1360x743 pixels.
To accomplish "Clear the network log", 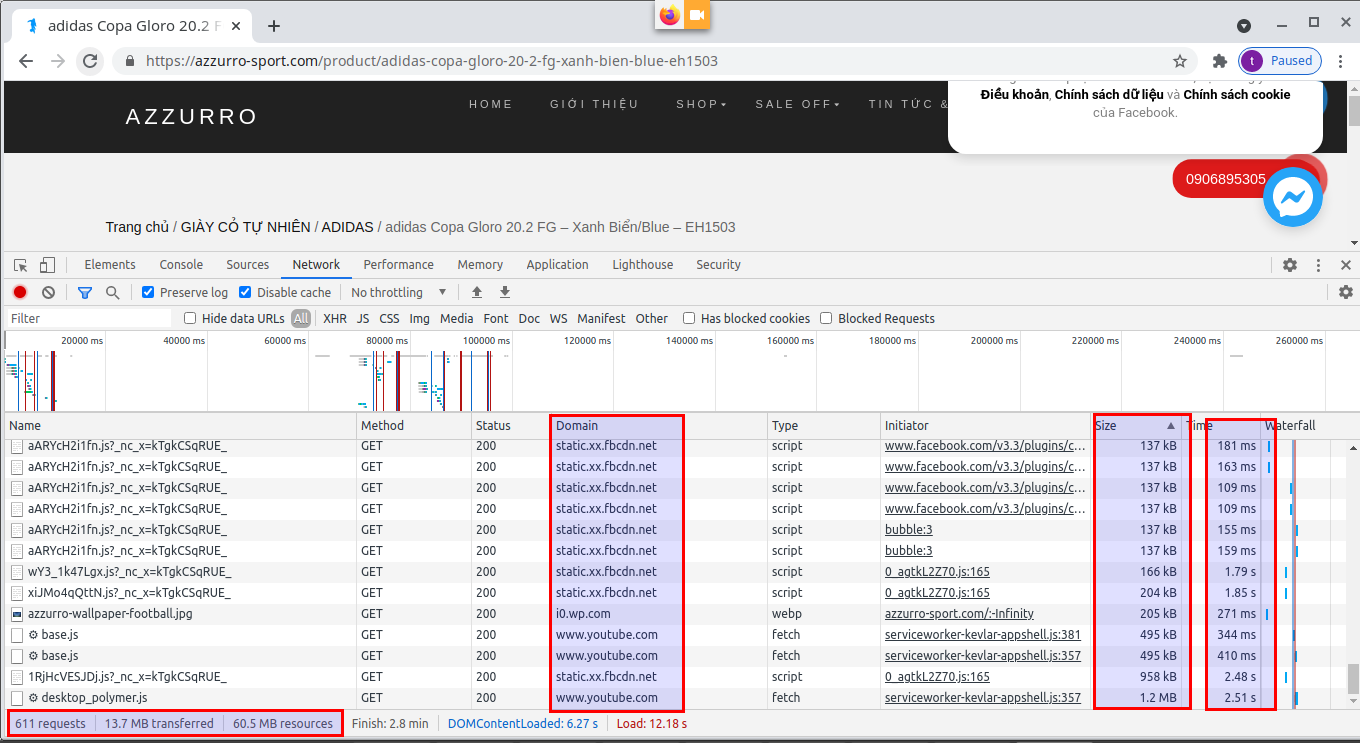I will (48, 292).
